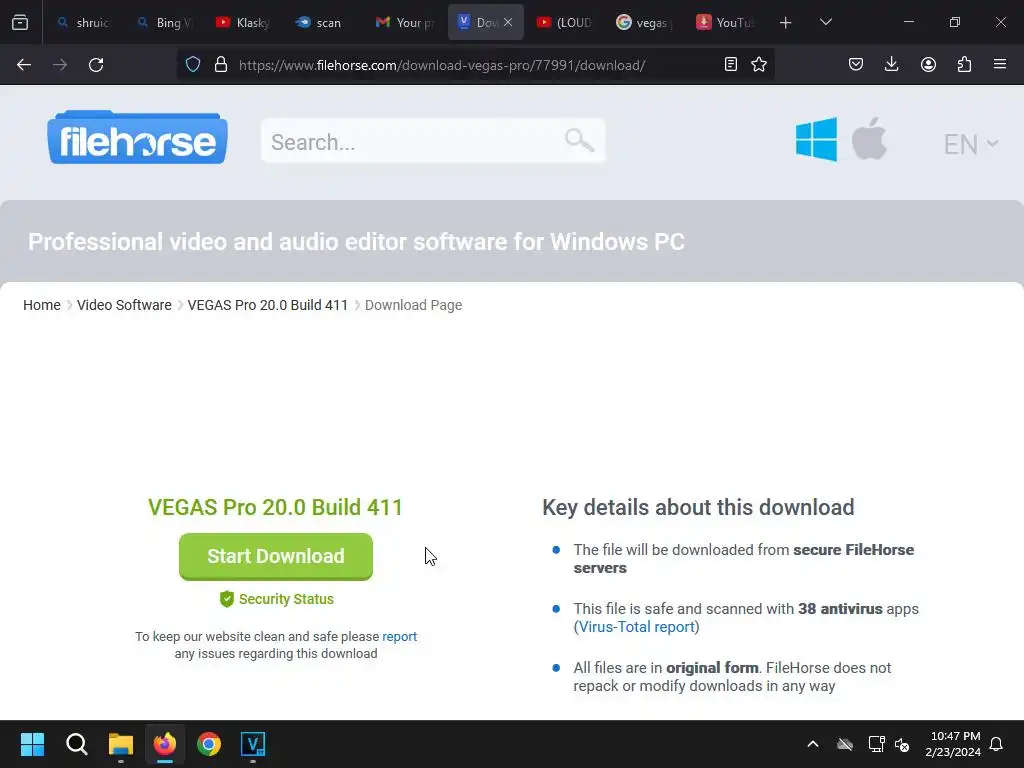The width and height of the screenshot is (1024, 768).
Task: Open Firefox View tabs overview icon
Action: (20, 22)
